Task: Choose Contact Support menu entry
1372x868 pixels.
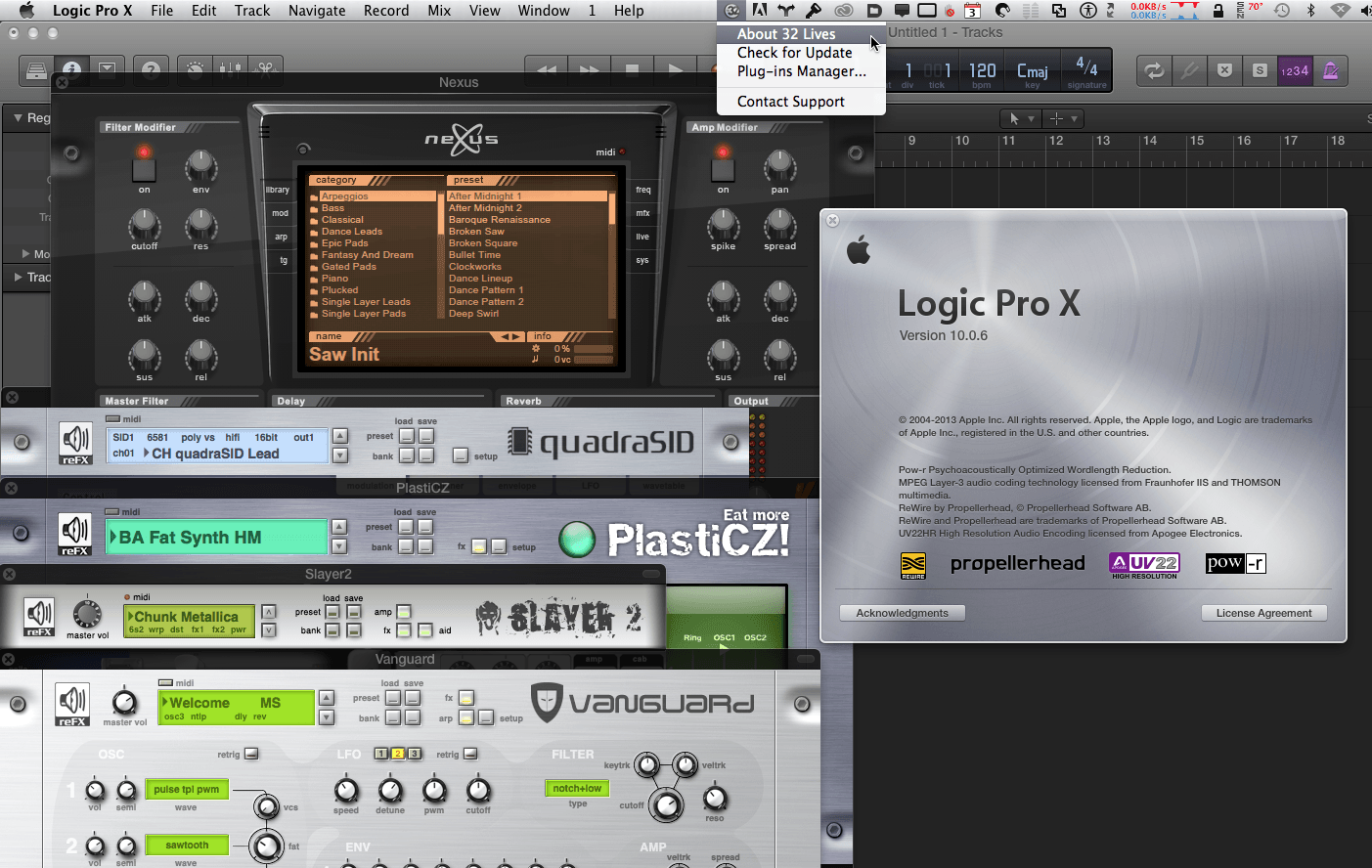Action: coord(801,102)
